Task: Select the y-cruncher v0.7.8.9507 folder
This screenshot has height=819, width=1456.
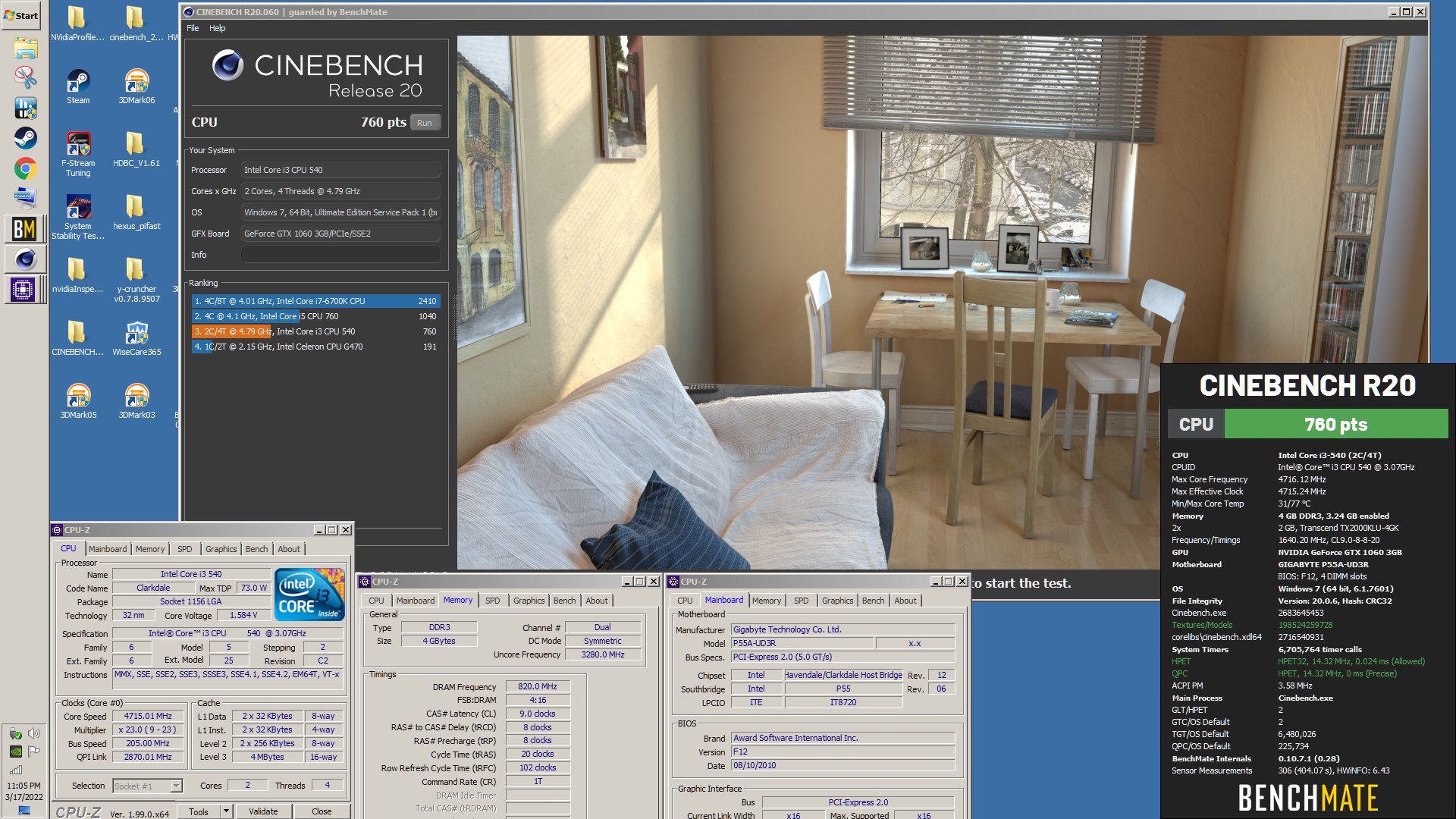Action: point(136,281)
